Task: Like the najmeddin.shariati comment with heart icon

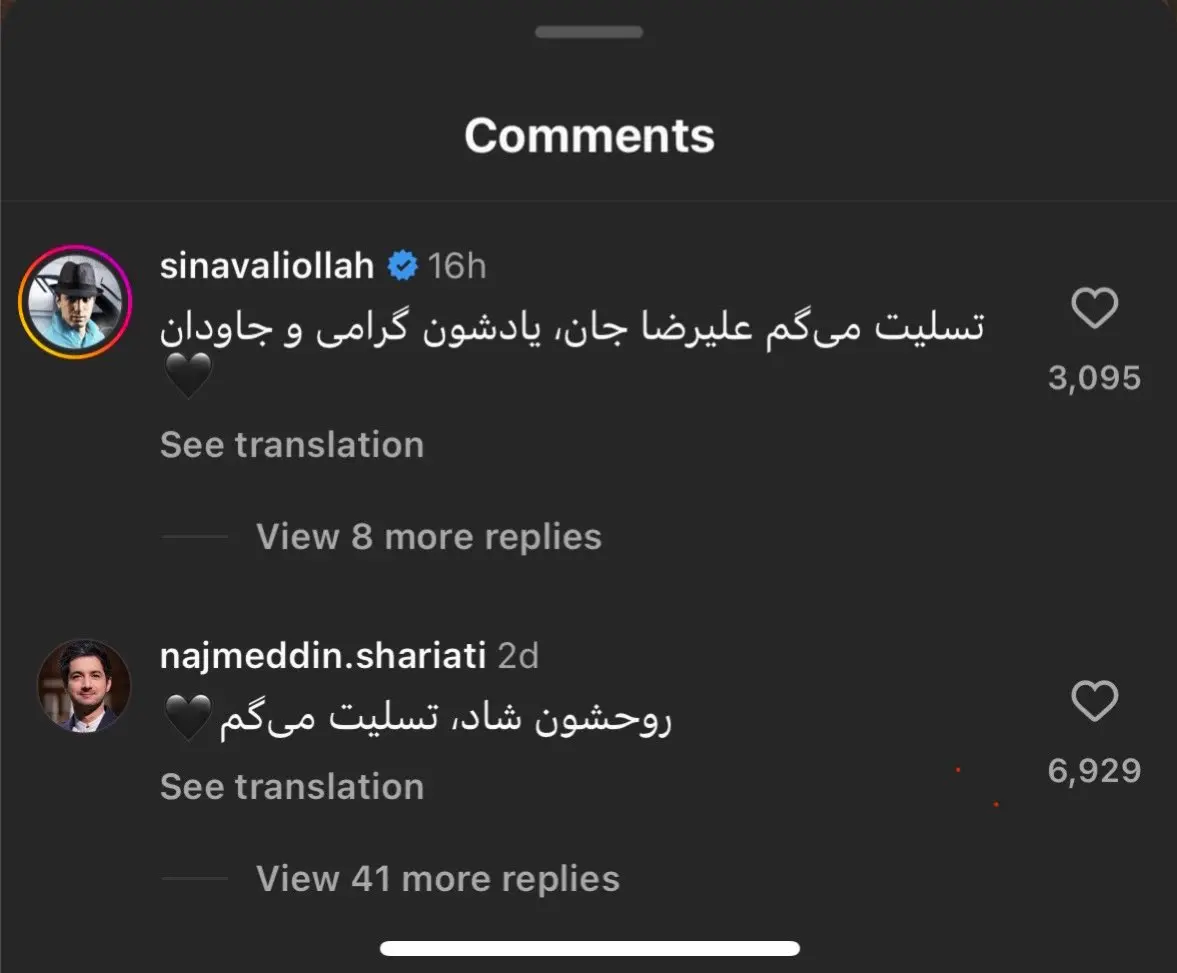Action: coord(1094,702)
